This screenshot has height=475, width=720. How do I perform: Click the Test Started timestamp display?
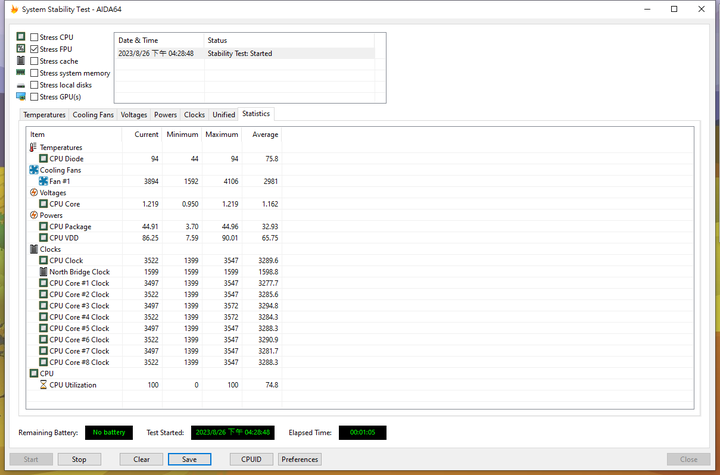click(x=233, y=432)
